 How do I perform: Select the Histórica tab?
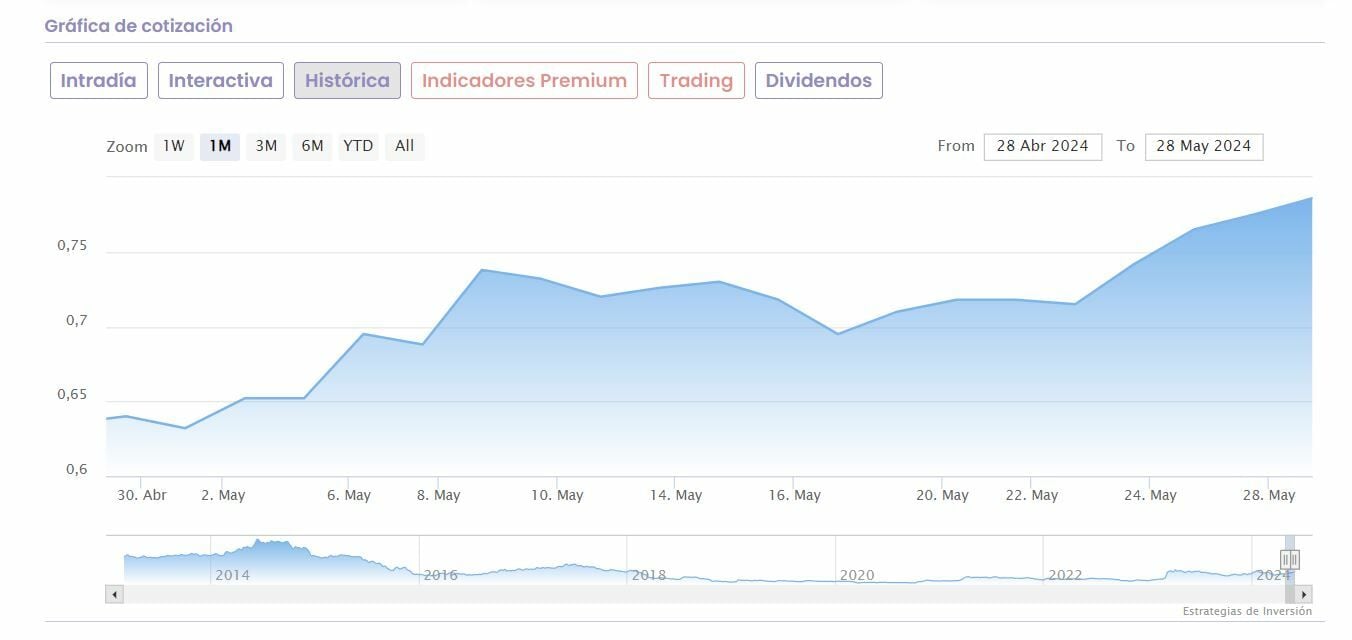click(x=347, y=81)
